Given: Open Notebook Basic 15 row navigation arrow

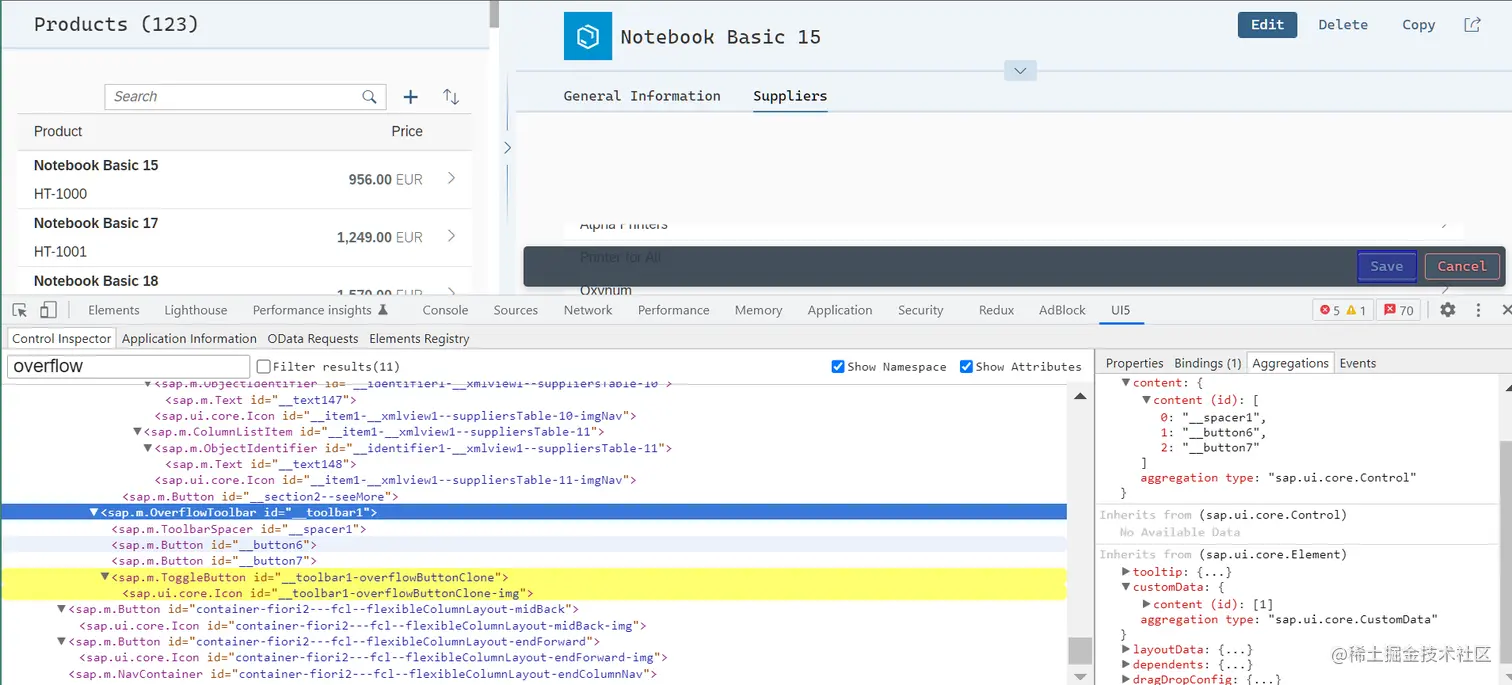Looking at the screenshot, I should point(451,178).
